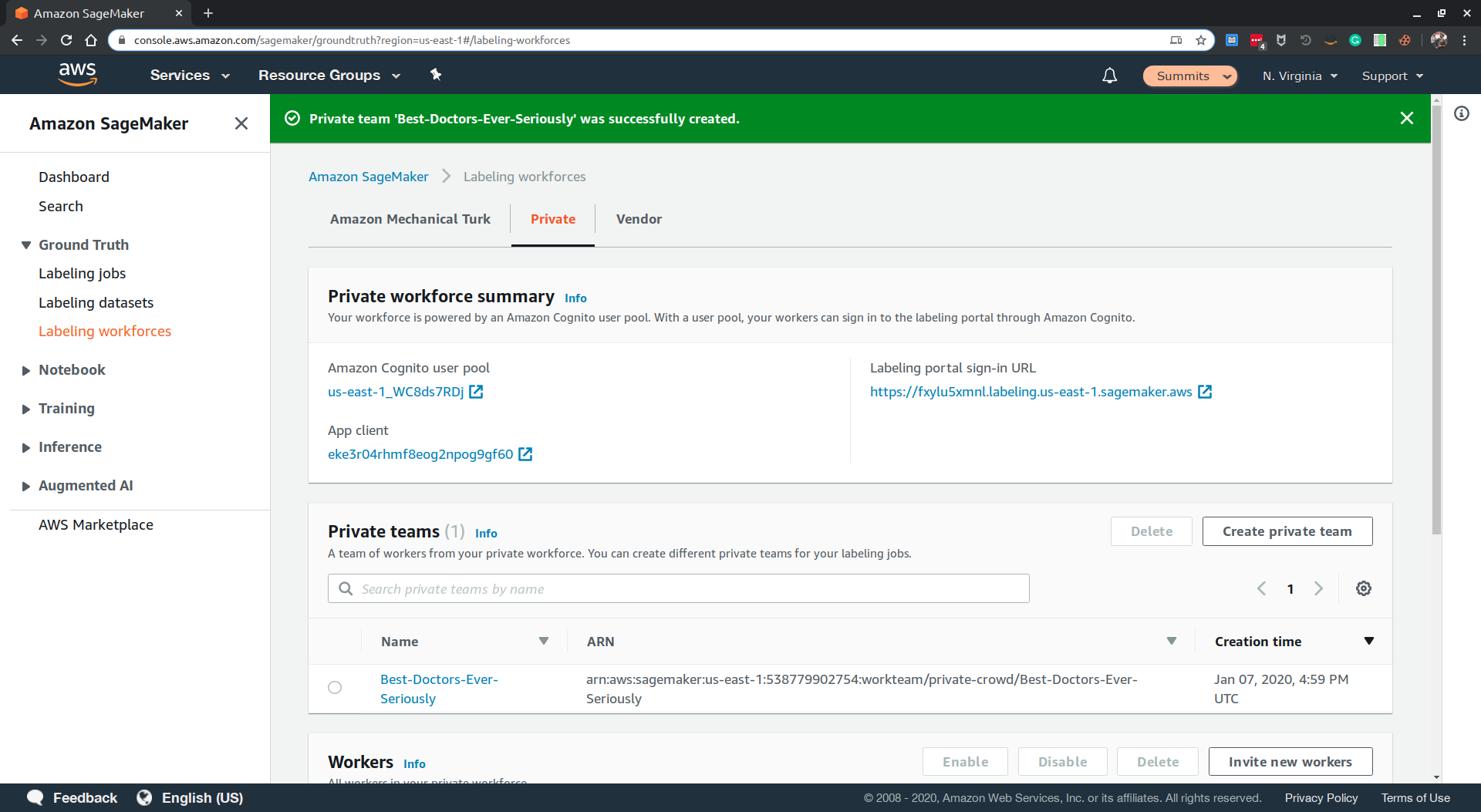
Task: Bookmark this page with the star icon
Action: click(1201, 40)
